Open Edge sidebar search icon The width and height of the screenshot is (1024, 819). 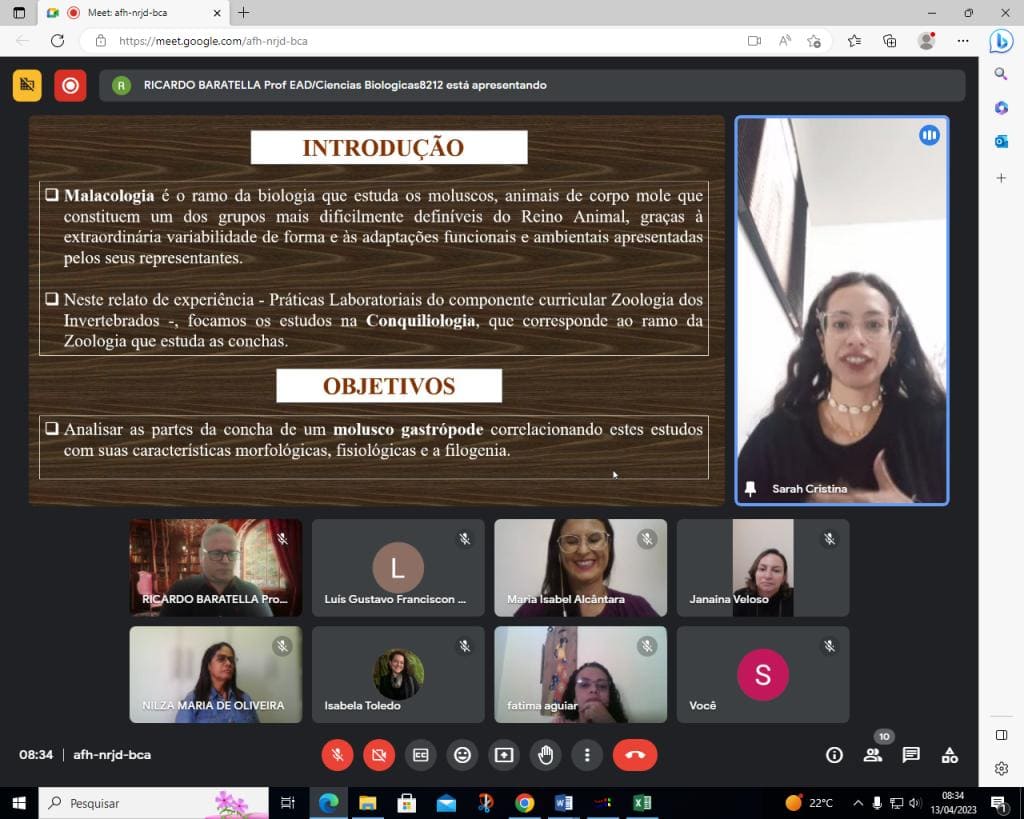(1000, 74)
